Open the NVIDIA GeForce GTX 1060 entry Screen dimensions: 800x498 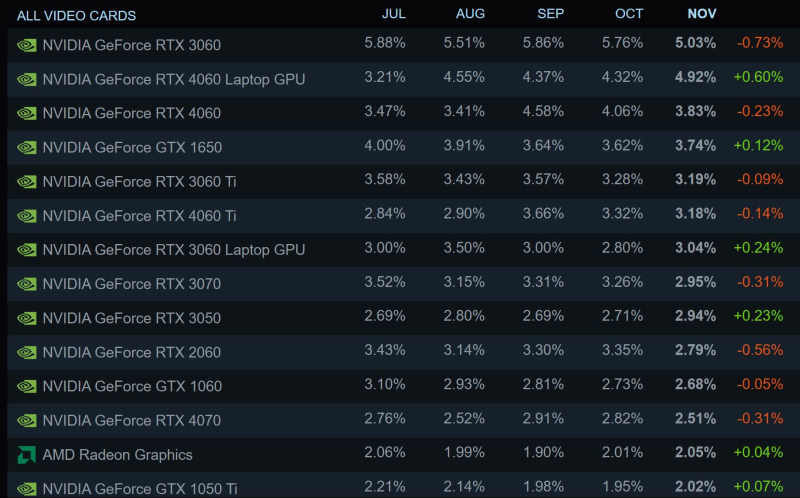[131, 386]
